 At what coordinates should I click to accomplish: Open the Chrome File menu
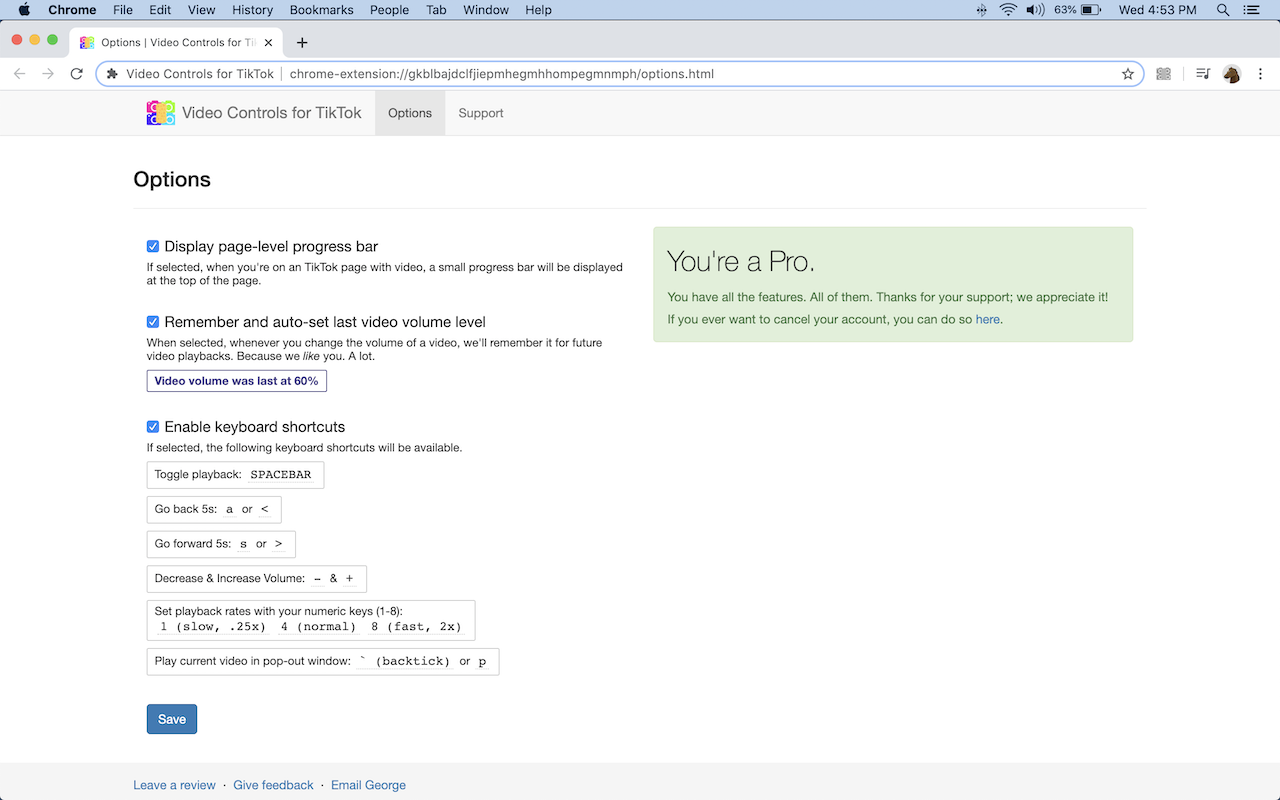click(x=123, y=10)
